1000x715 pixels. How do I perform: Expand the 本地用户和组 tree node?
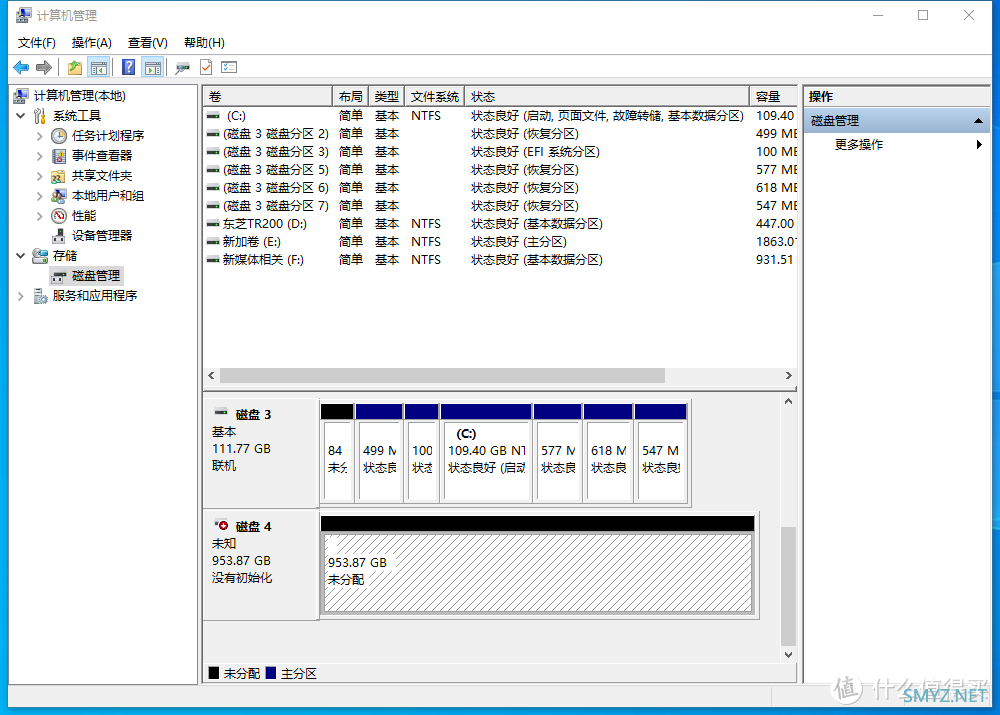[x=40, y=196]
